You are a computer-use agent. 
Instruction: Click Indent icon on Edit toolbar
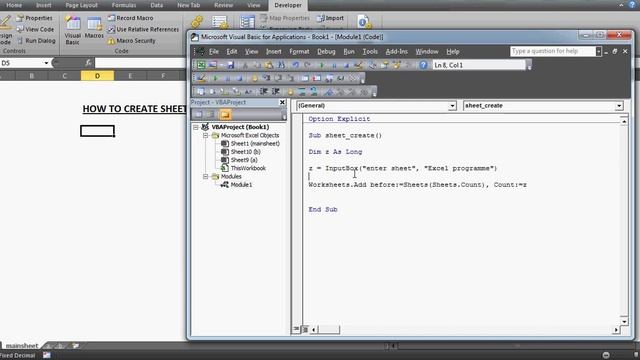[264, 91]
